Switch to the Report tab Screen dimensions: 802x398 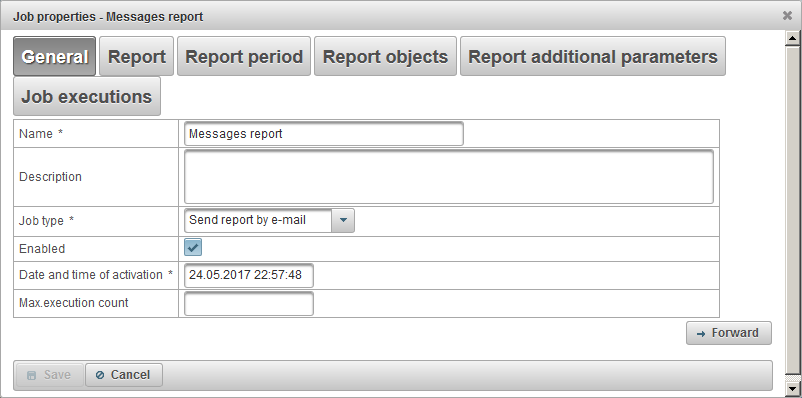point(137,56)
